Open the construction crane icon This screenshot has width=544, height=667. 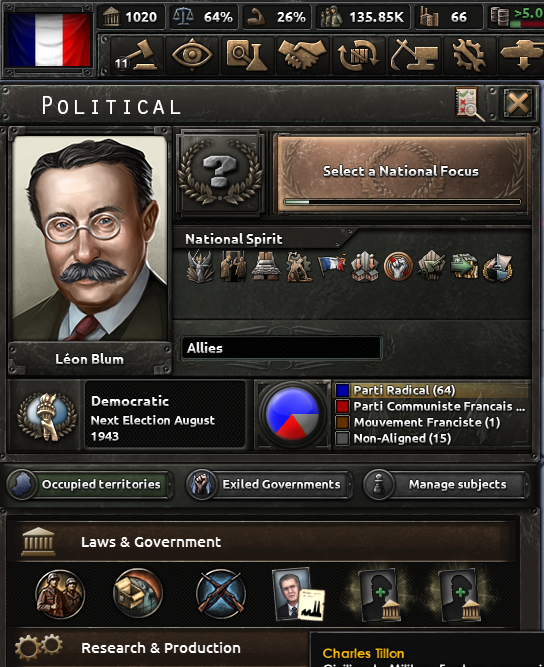tap(414, 56)
